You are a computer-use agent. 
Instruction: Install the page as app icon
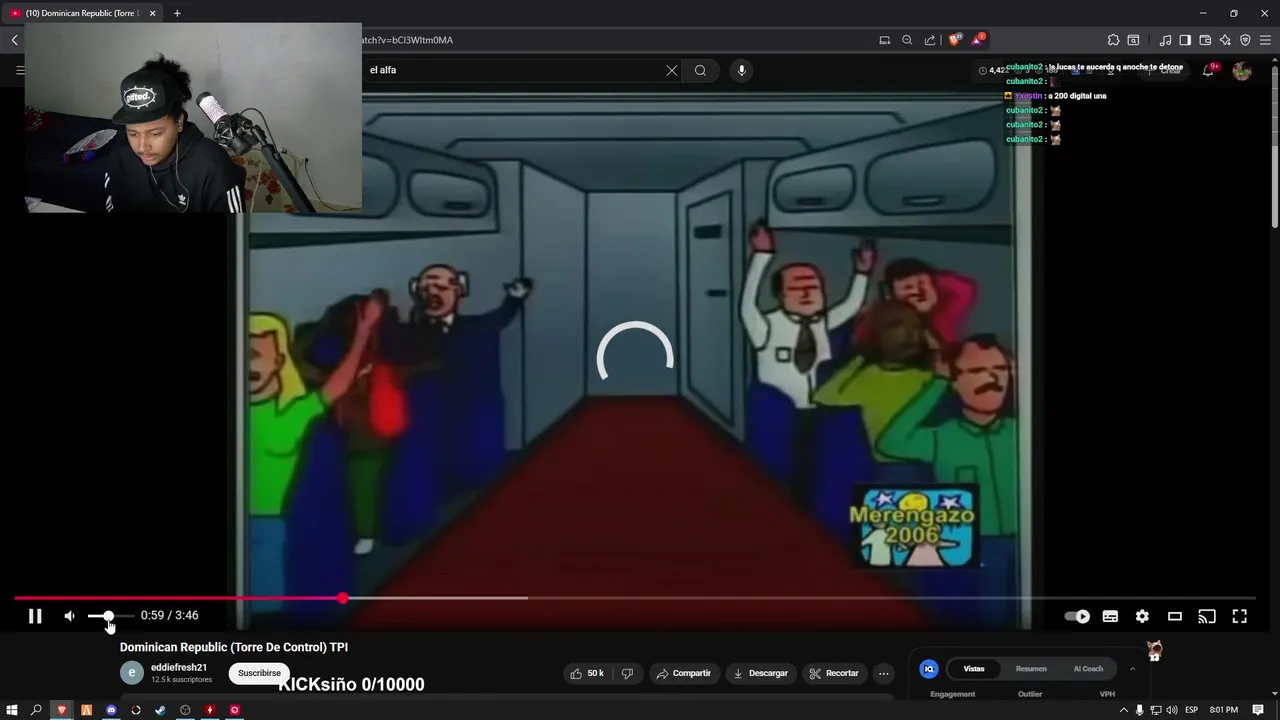point(885,40)
